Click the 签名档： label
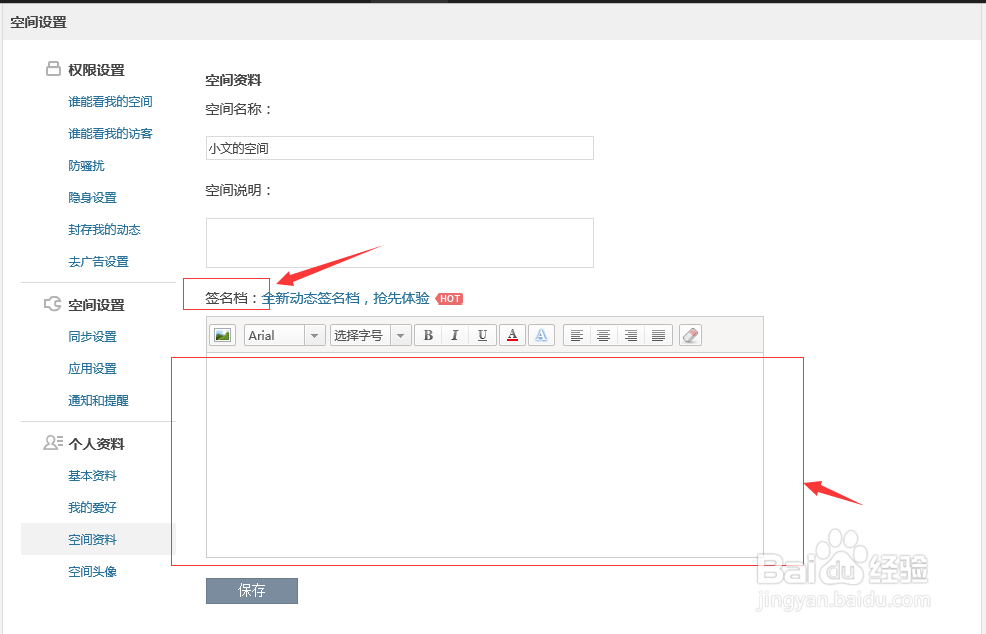 point(232,298)
